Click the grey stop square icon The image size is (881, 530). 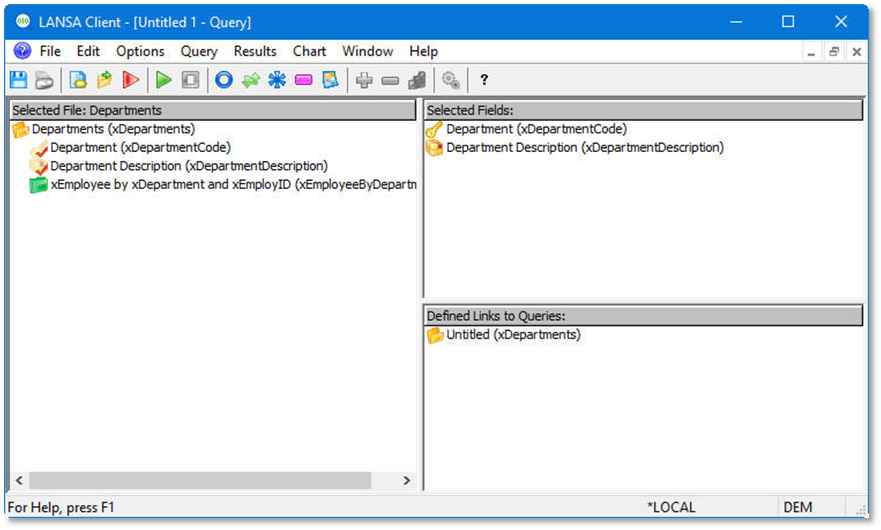coord(190,80)
